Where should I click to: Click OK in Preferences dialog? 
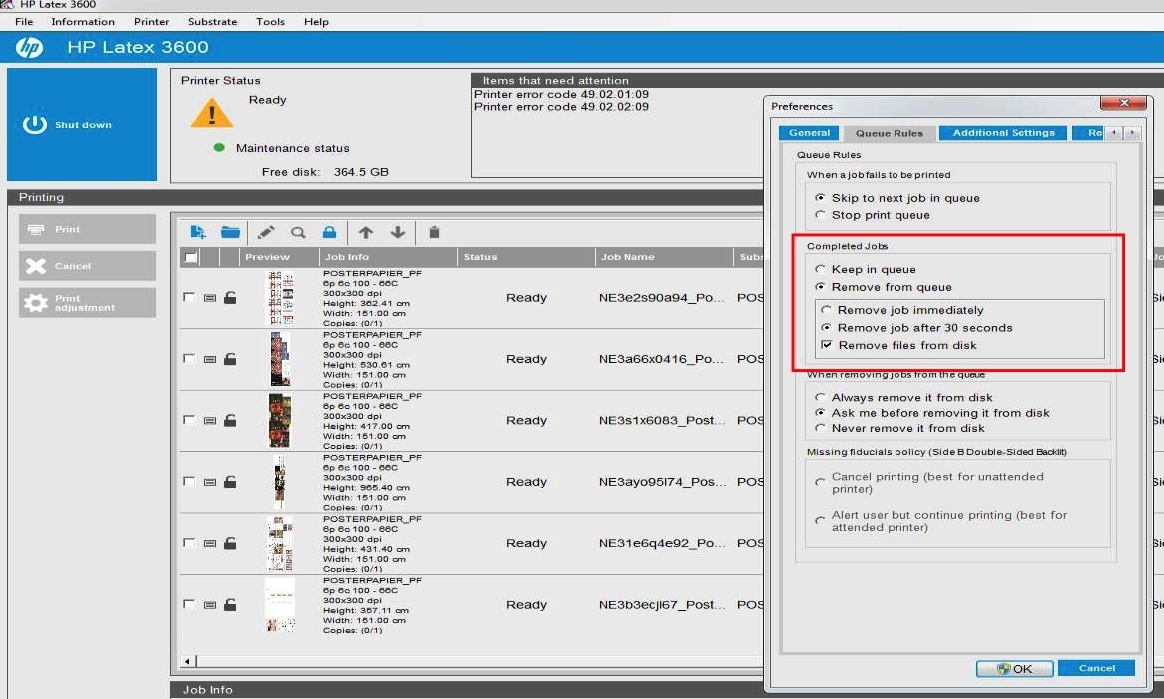[1014, 669]
